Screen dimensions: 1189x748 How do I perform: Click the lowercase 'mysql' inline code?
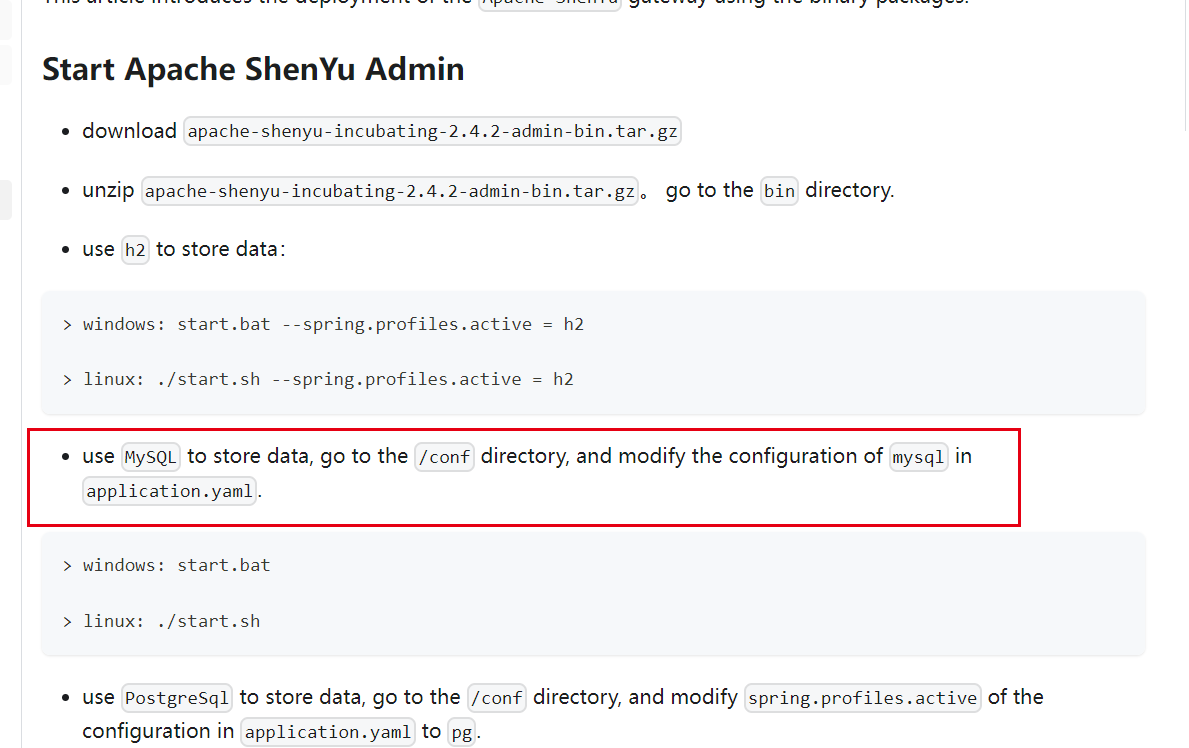(x=918, y=457)
